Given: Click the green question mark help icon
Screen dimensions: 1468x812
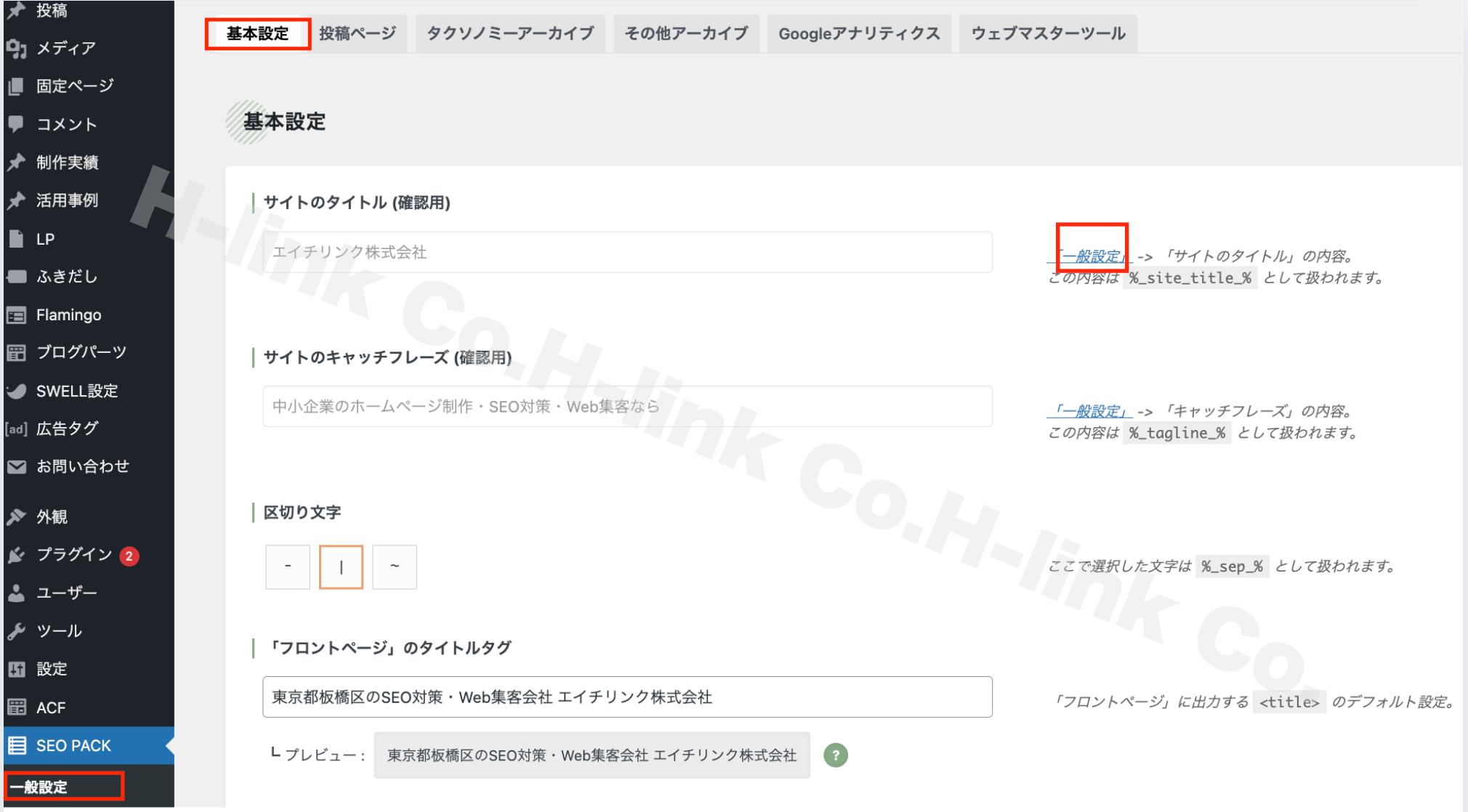Looking at the screenshot, I should (835, 755).
